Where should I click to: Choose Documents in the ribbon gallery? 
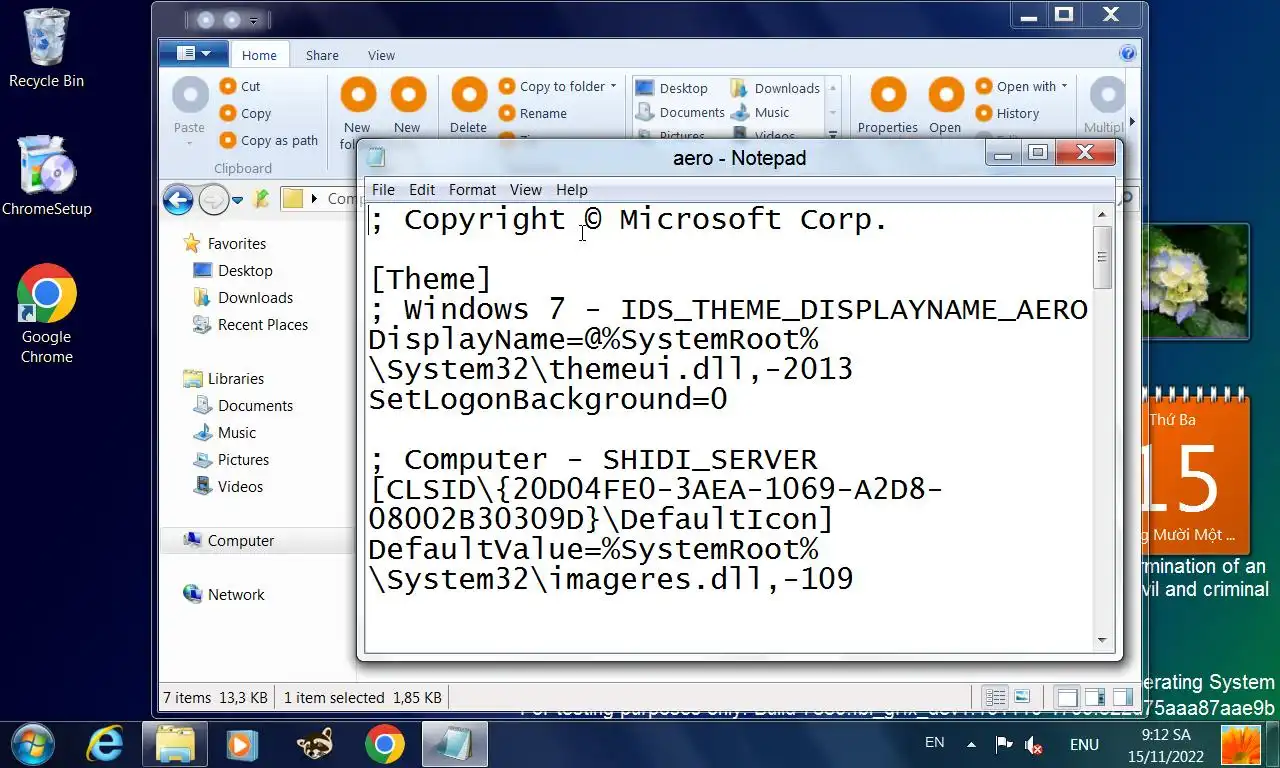click(x=680, y=113)
